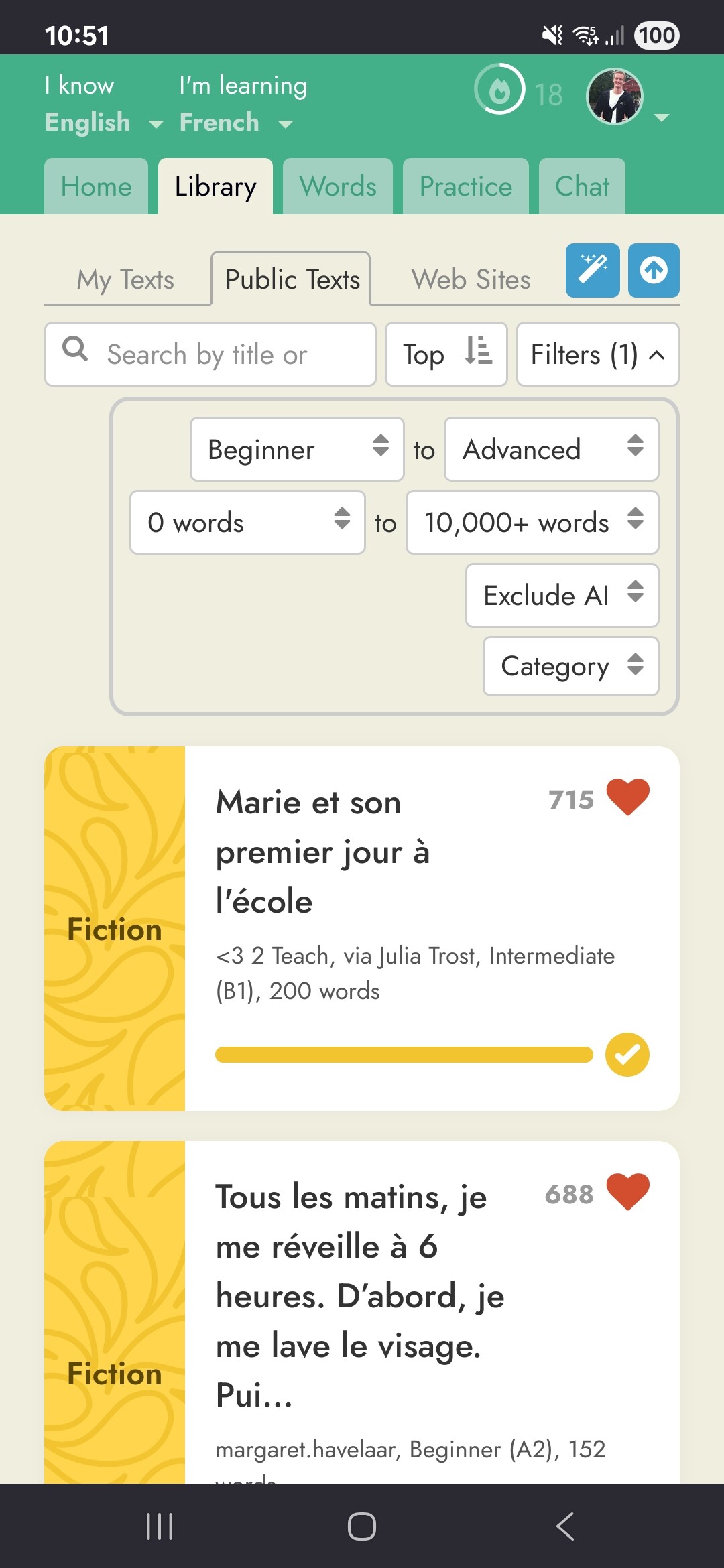724x1568 pixels.
Task: Switch to the Words tab
Action: tap(337, 187)
